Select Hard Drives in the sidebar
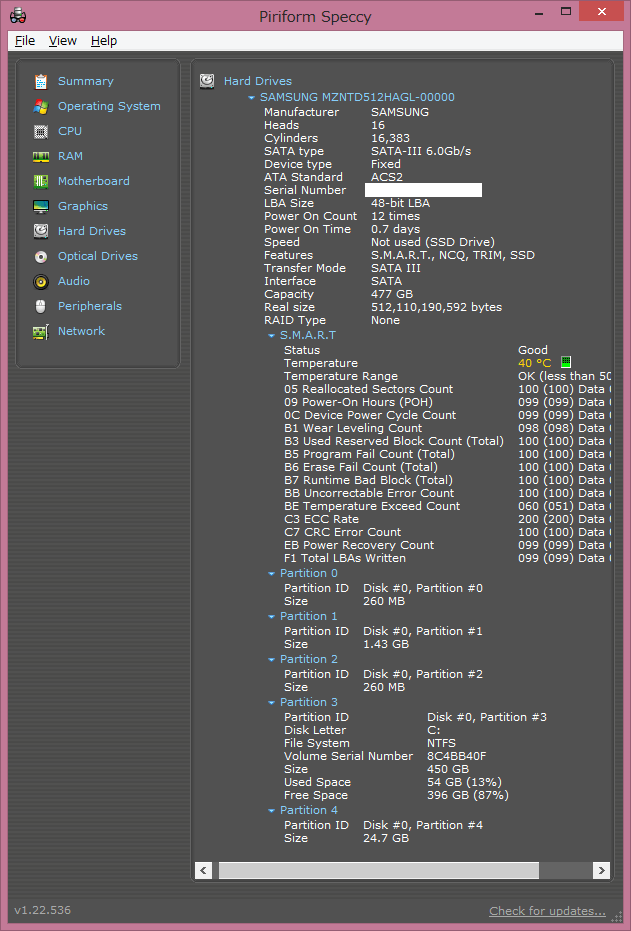 pyautogui.click(x=92, y=231)
